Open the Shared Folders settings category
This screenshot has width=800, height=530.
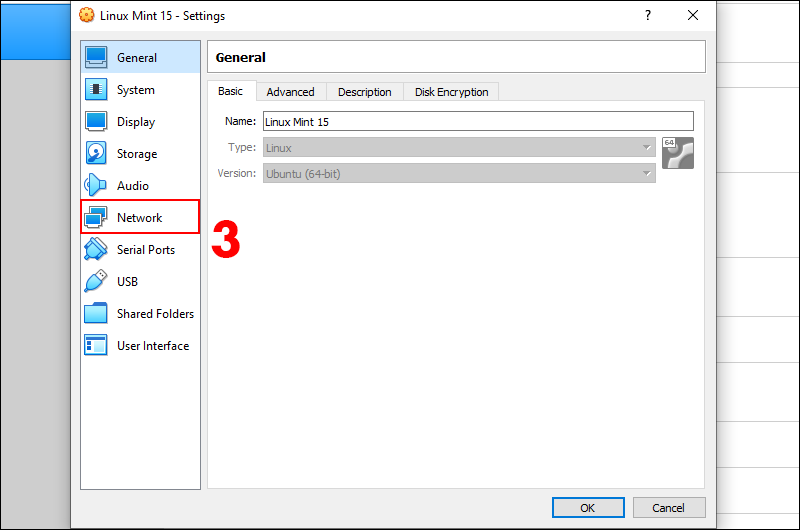coord(140,313)
